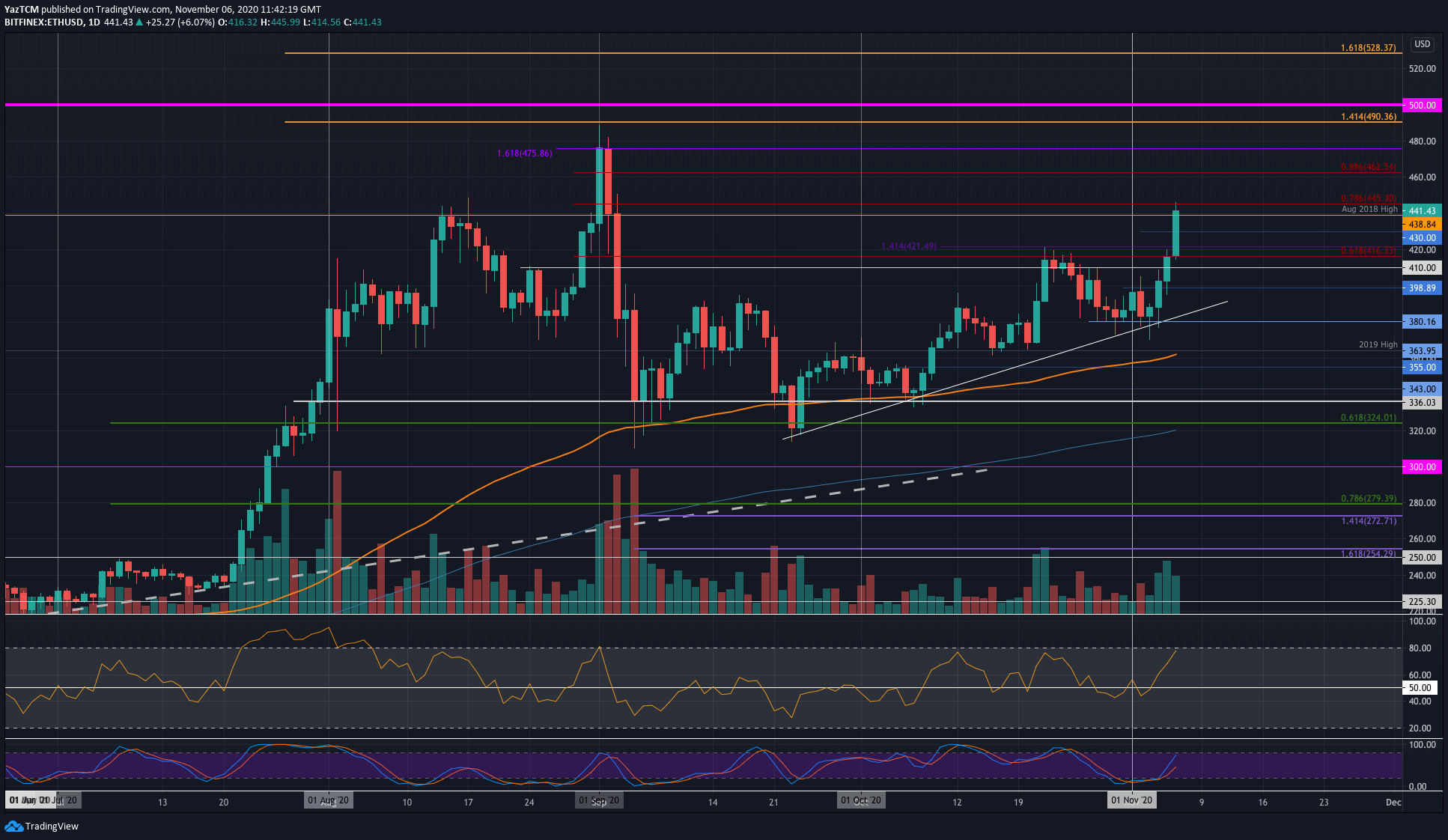The height and width of the screenshot is (840, 1448).
Task: Select the 410.00 price axis label
Action: click(1421, 268)
